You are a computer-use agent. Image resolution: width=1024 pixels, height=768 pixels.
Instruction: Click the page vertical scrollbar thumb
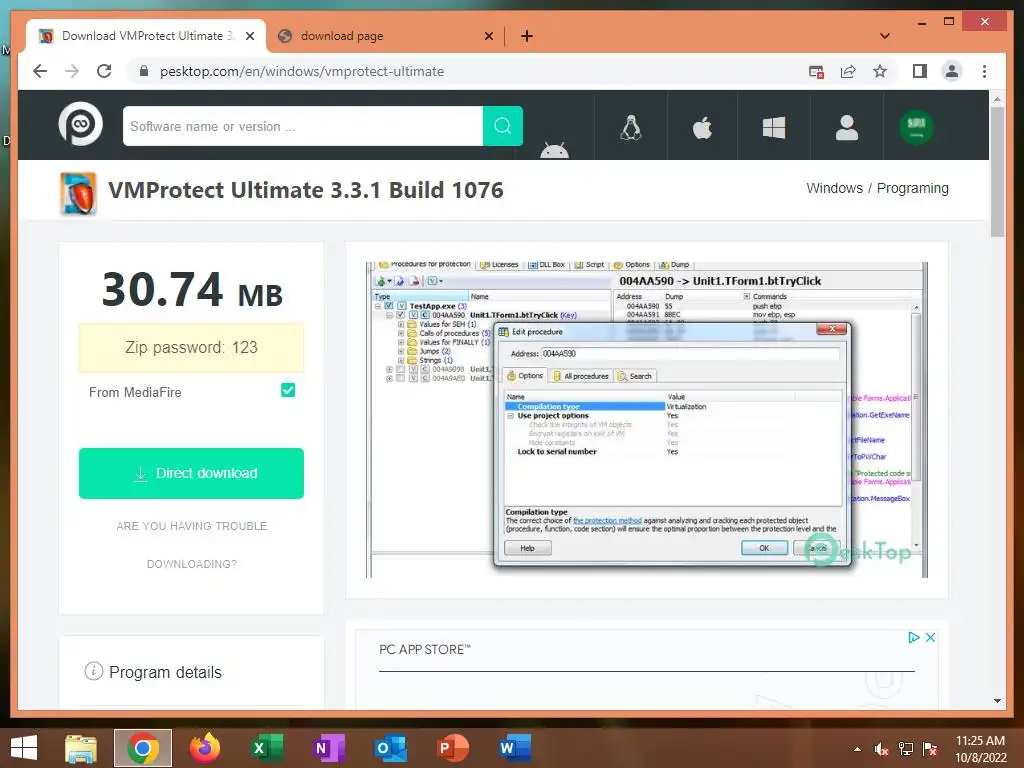click(x=997, y=172)
